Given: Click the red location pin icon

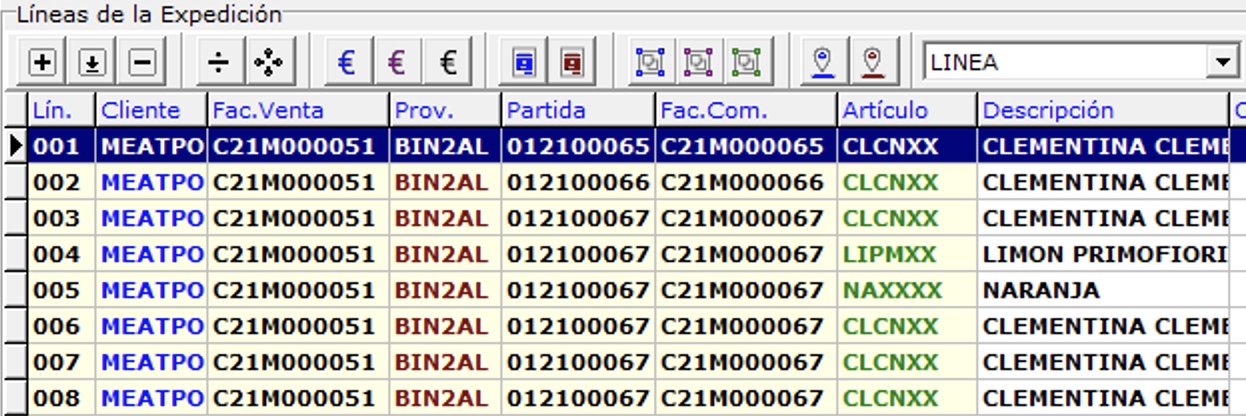Looking at the screenshot, I should click(872, 63).
